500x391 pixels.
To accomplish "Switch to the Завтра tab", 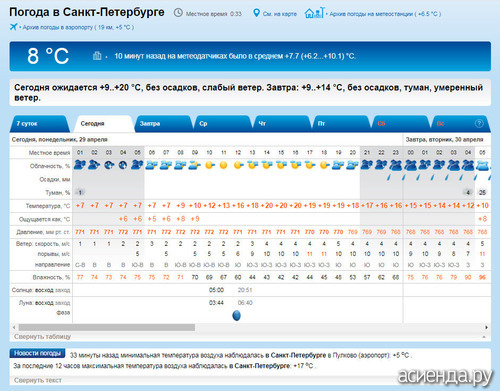I will click(x=163, y=124).
